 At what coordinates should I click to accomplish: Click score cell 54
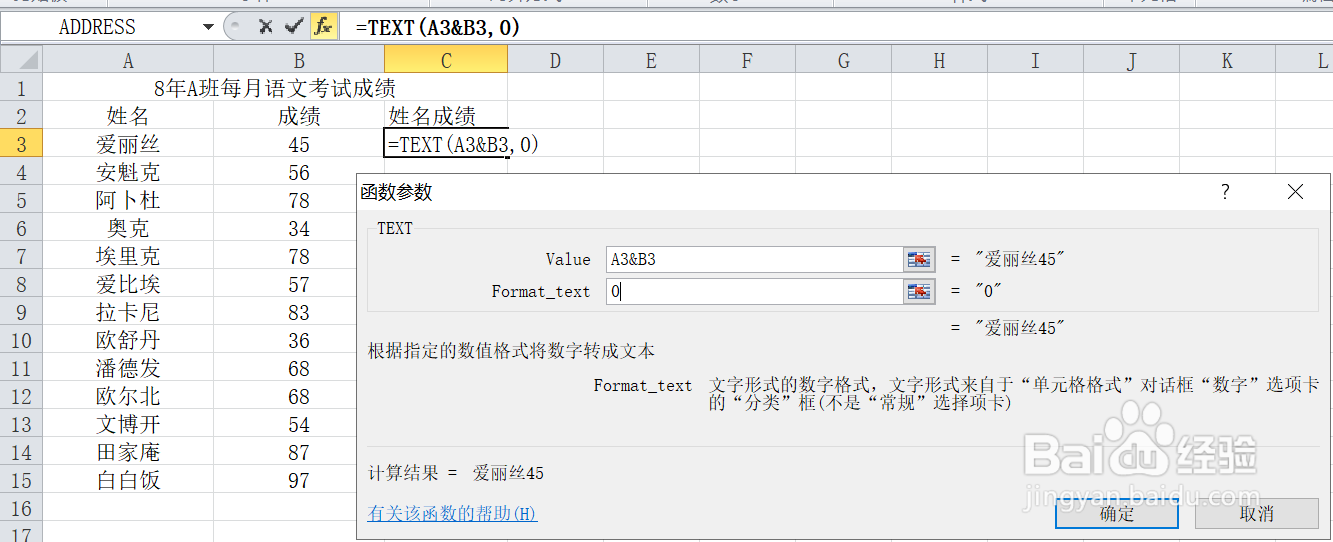(285, 424)
